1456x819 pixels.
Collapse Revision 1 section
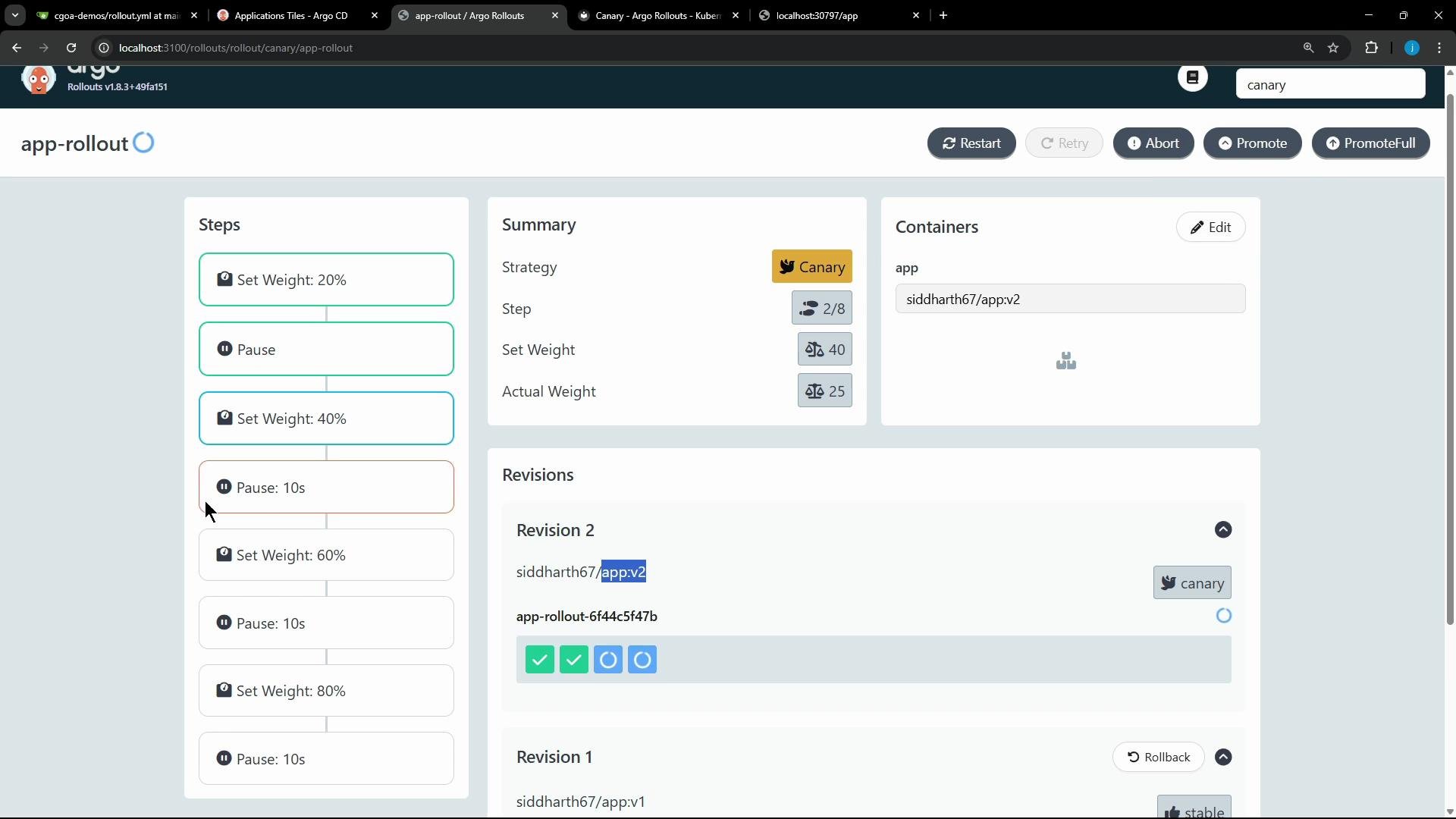1222,758
